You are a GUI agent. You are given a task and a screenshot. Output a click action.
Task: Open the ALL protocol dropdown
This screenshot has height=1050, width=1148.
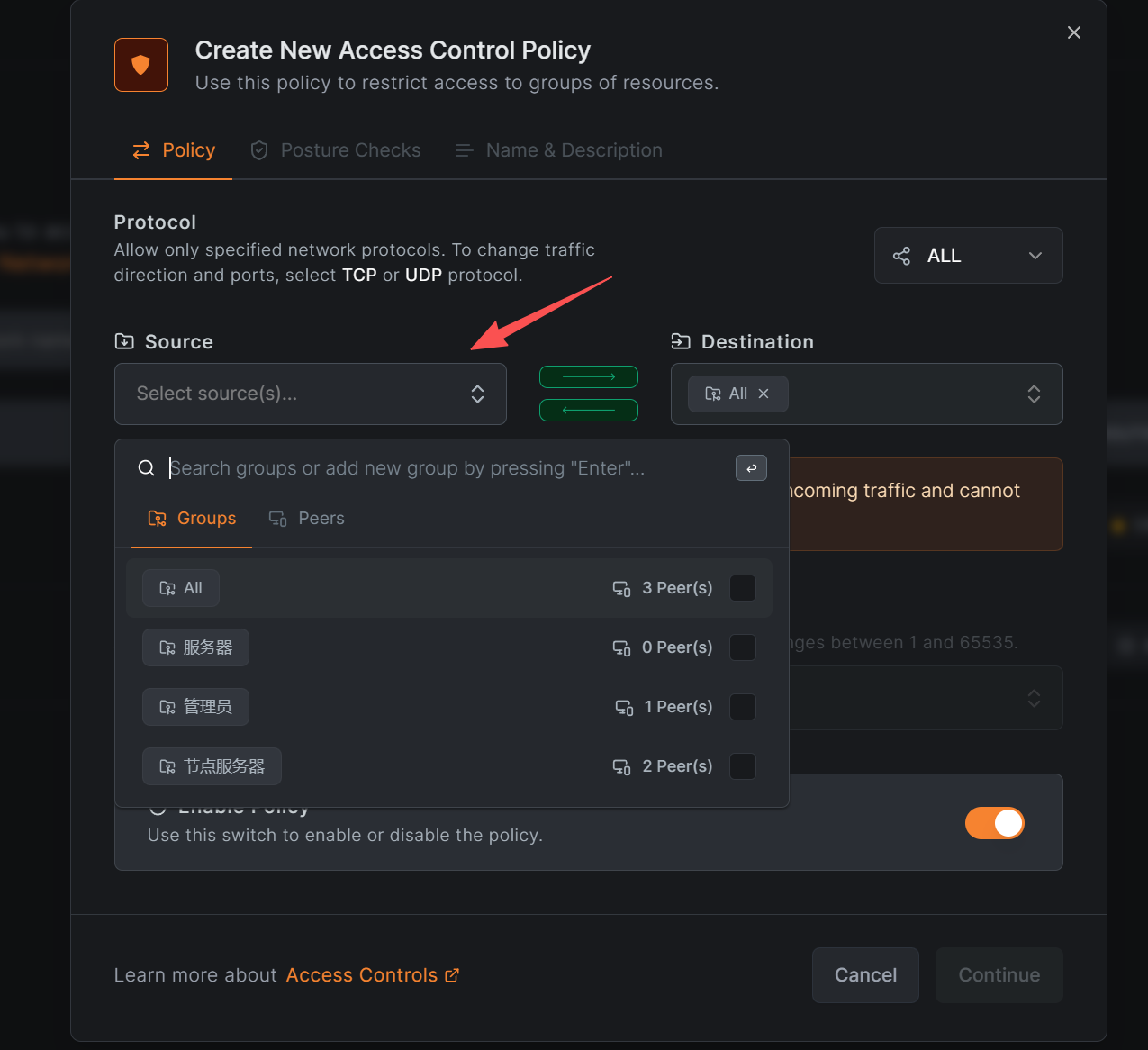[968, 256]
